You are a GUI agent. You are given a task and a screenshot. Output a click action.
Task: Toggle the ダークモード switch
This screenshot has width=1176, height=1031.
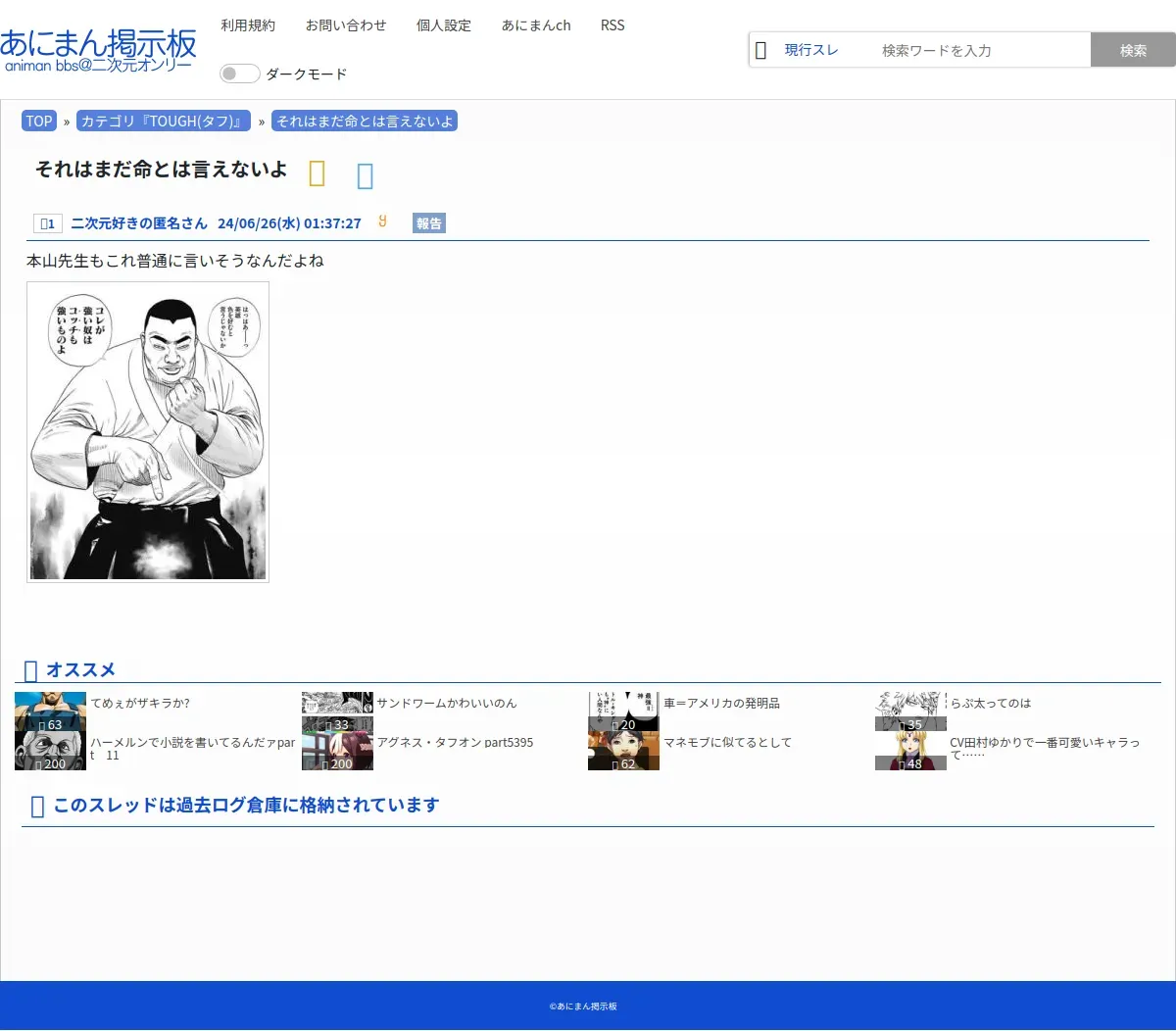pyautogui.click(x=240, y=74)
